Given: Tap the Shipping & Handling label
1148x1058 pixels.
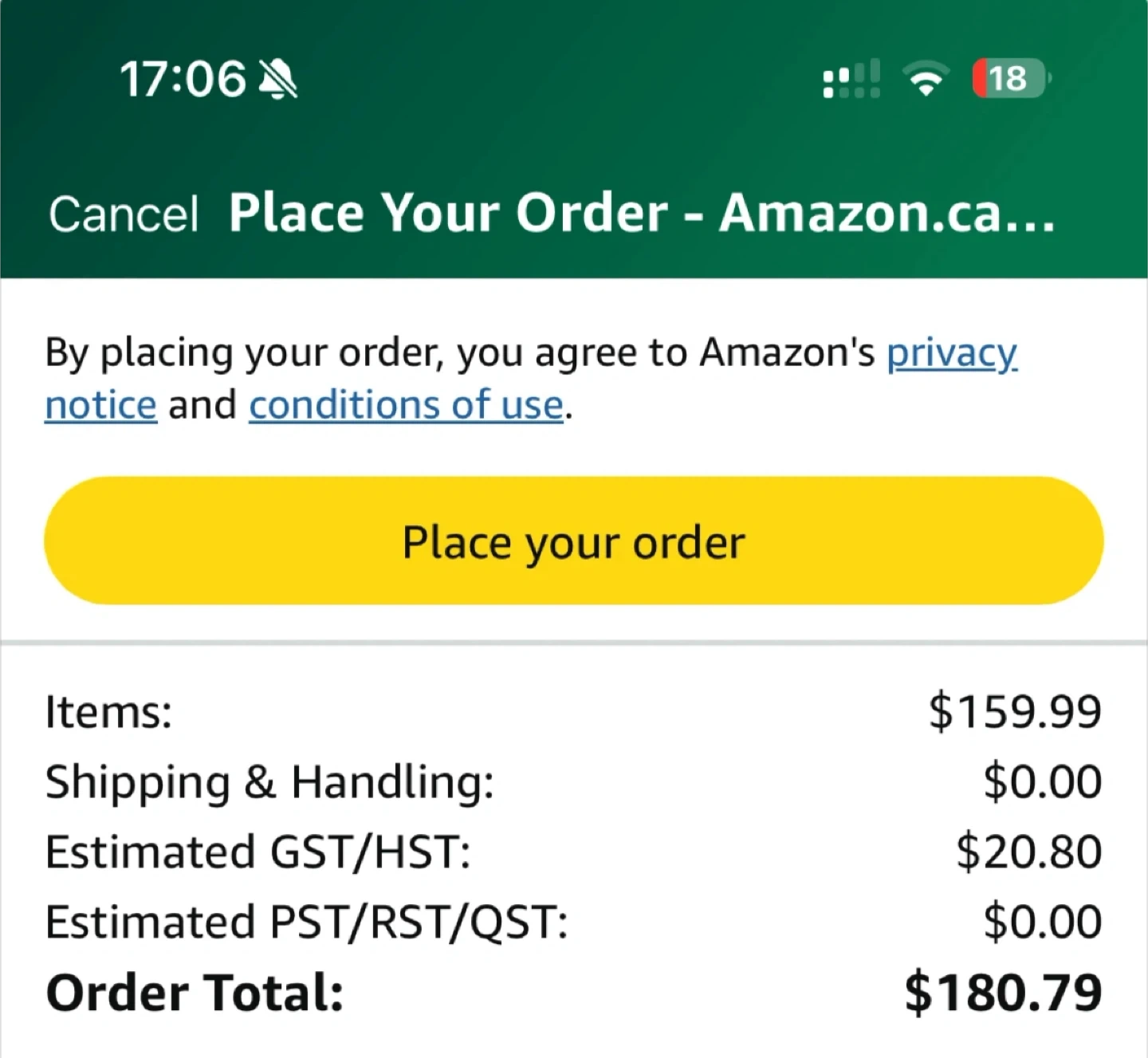Looking at the screenshot, I should [269, 781].
